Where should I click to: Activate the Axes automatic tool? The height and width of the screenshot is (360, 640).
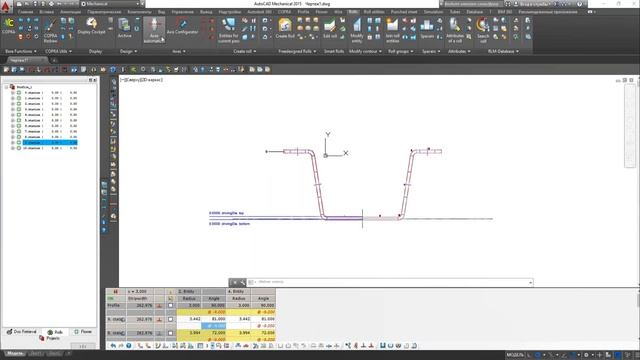pyautogui.click(x=154, y=31)
